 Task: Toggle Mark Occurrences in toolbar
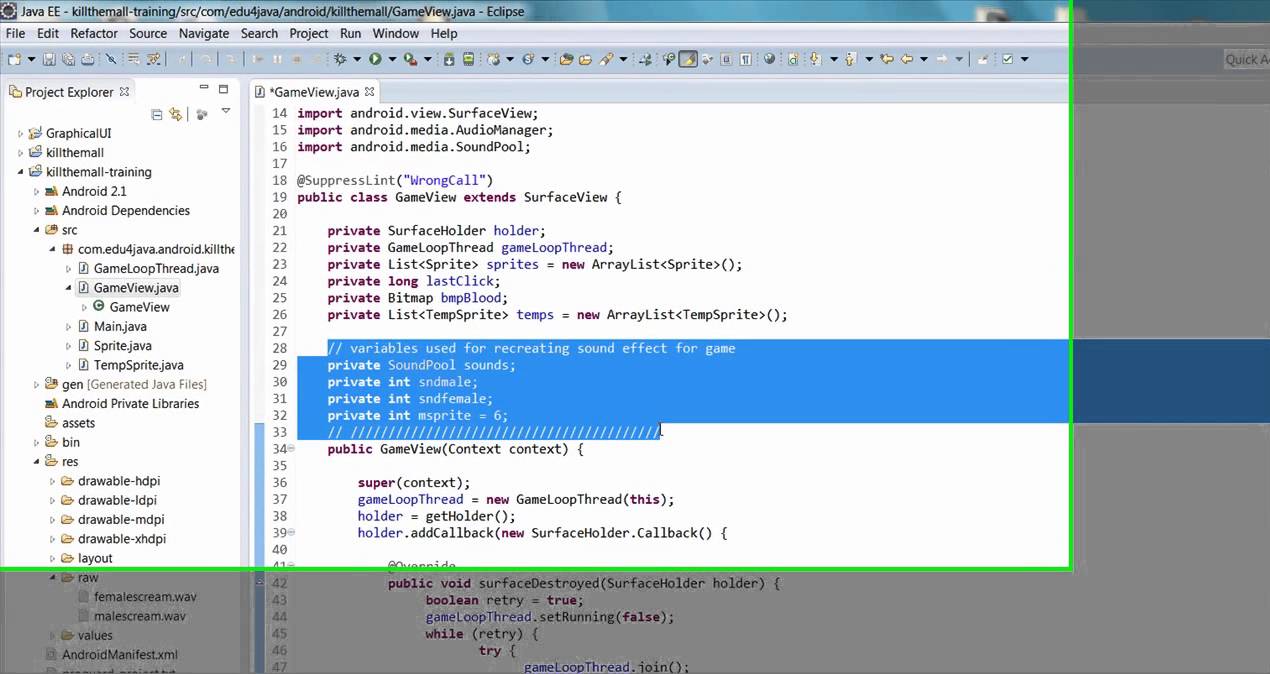coord(688,59)
